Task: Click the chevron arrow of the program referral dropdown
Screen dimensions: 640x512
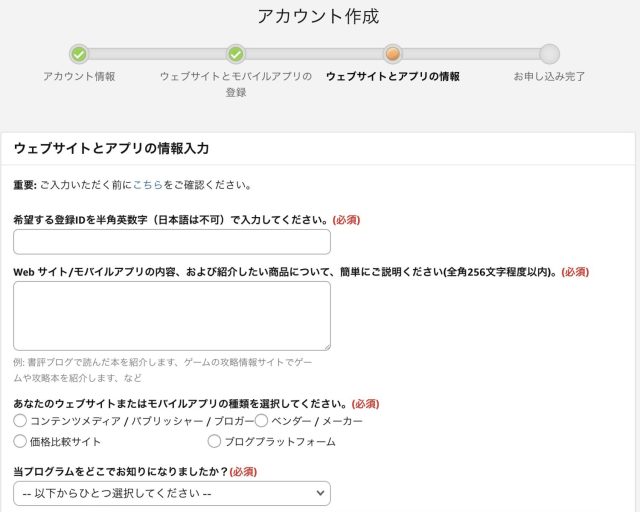Action: point(319,493)
